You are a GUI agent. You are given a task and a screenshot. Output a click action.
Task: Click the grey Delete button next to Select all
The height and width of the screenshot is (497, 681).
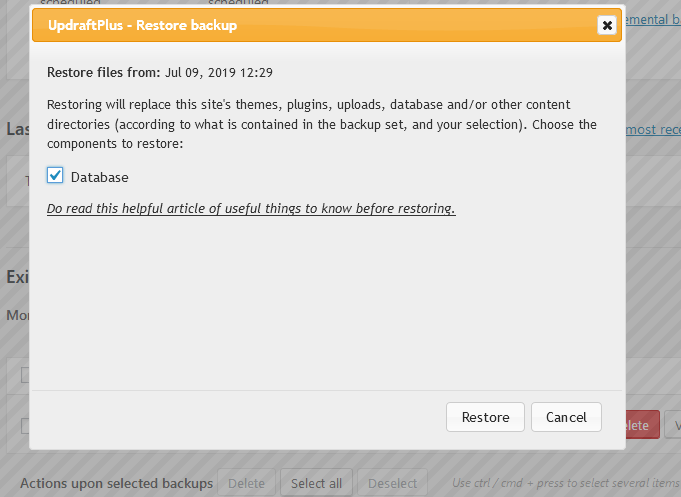point(246,483)
